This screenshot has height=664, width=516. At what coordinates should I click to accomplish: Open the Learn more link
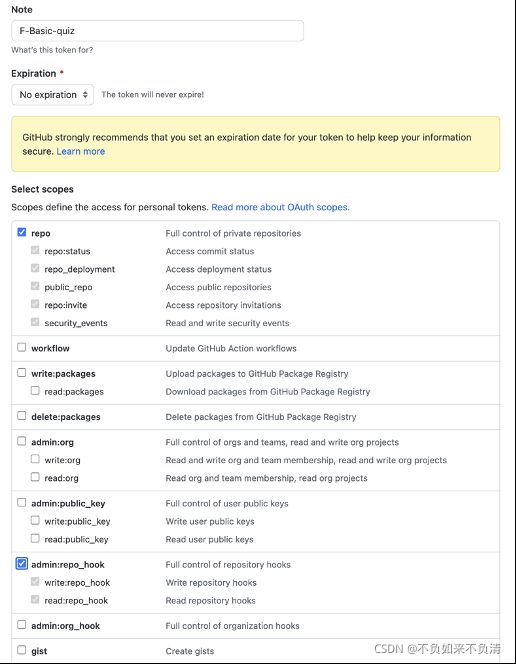point(80,151)
